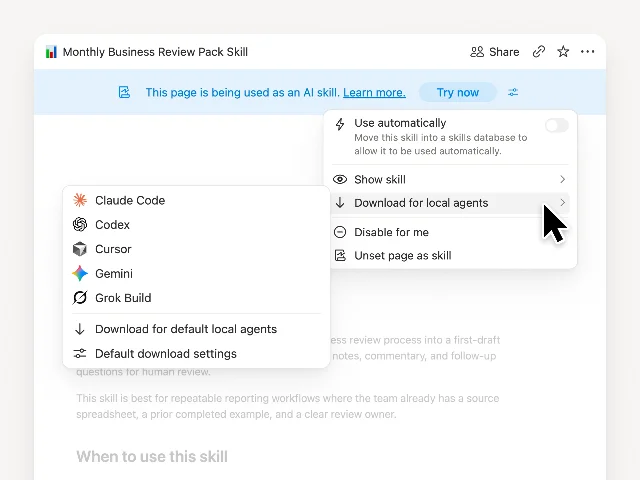Pick Grok Build from the submenu

(196, 298)
